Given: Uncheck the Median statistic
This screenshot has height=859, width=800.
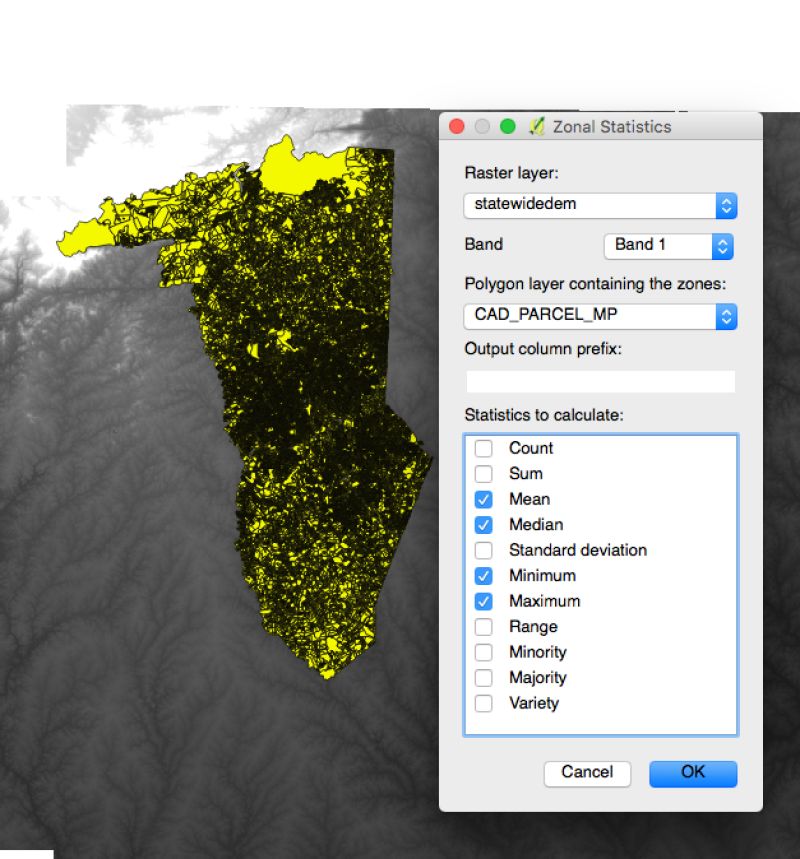Looking at the screenshot, I should point(483,524).
